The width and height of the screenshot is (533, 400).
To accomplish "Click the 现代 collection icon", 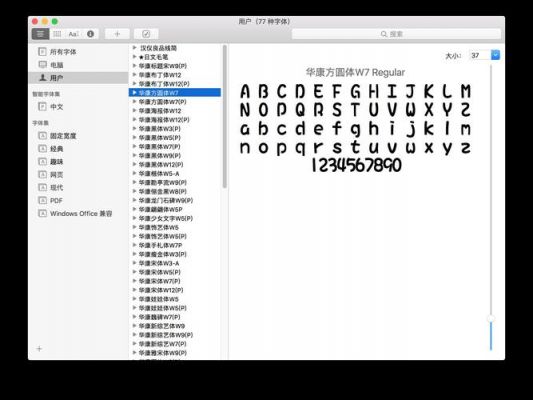I will [x=42, y=187].
